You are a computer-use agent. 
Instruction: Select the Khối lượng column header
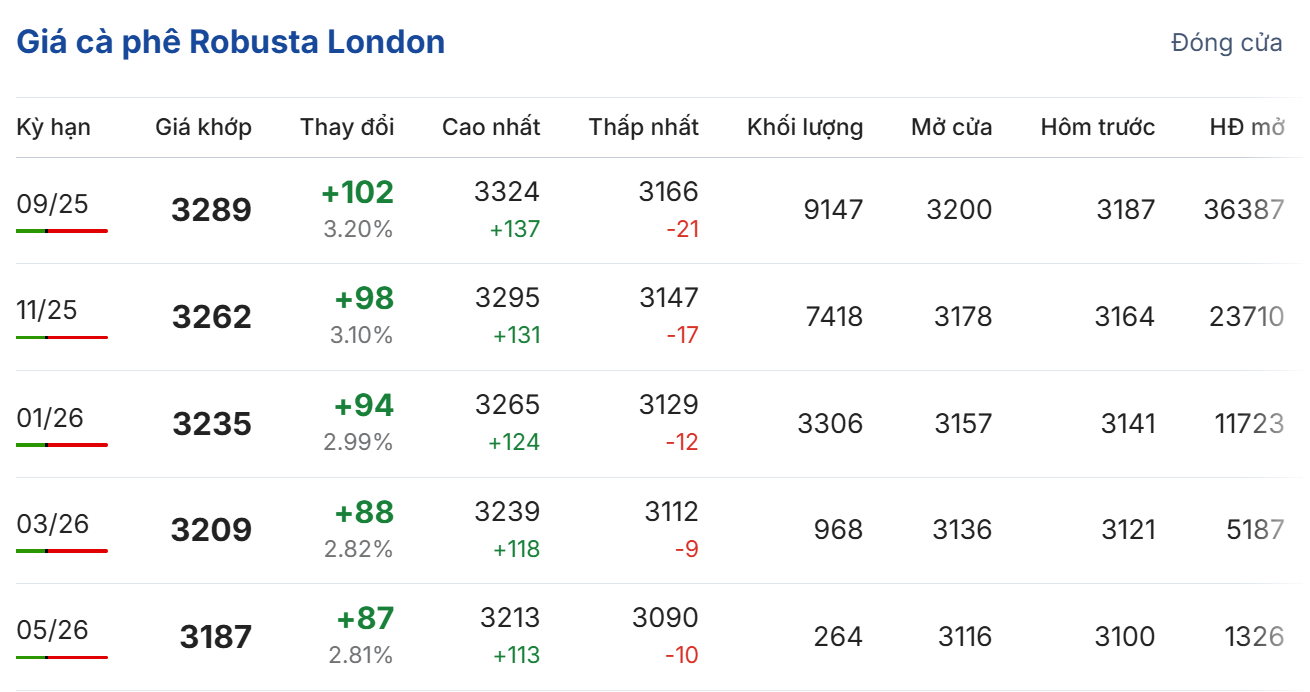804,127
